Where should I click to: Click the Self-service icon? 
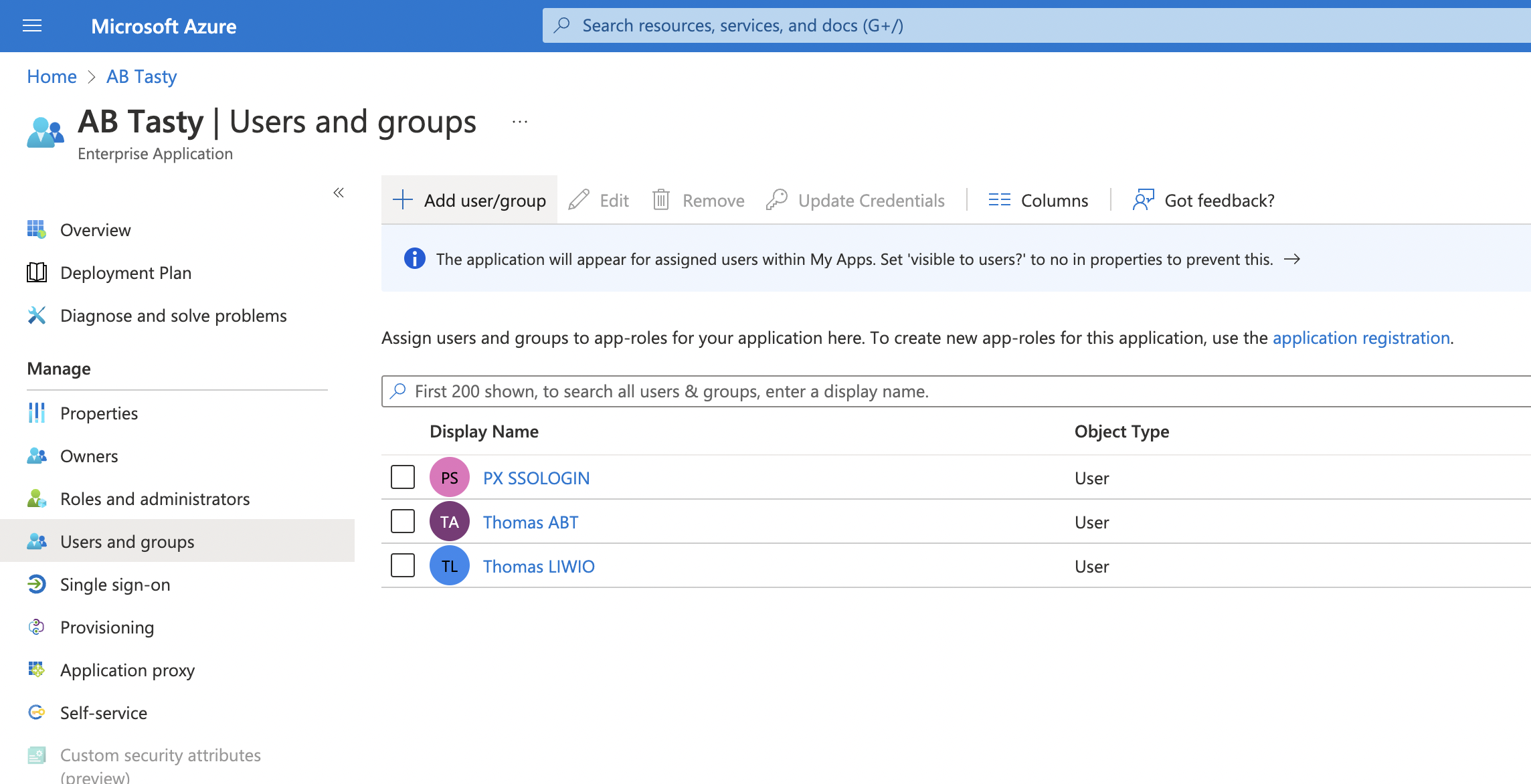tap(37, 712)
